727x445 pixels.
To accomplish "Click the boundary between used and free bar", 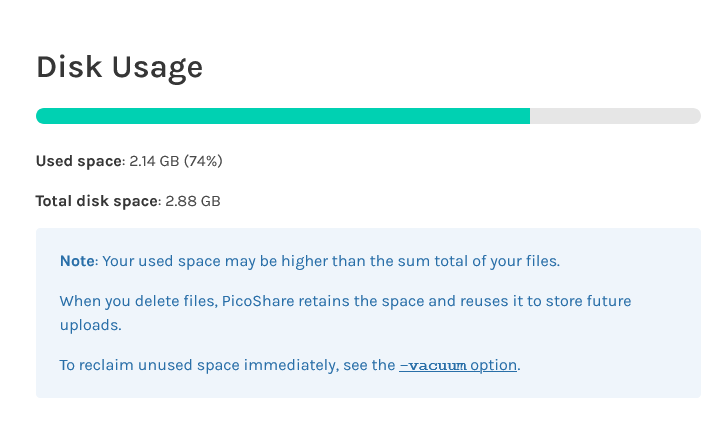I will [x=530, y=116].
